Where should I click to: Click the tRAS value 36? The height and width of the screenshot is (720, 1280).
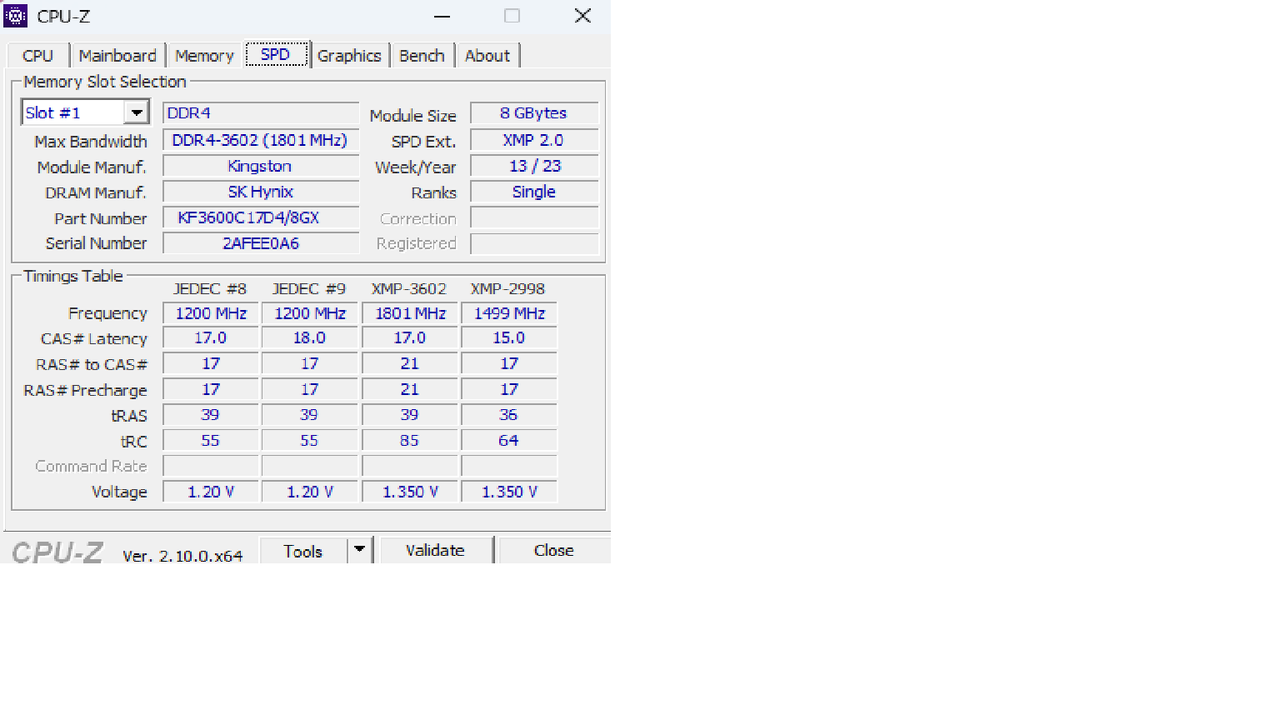[509, 415]
